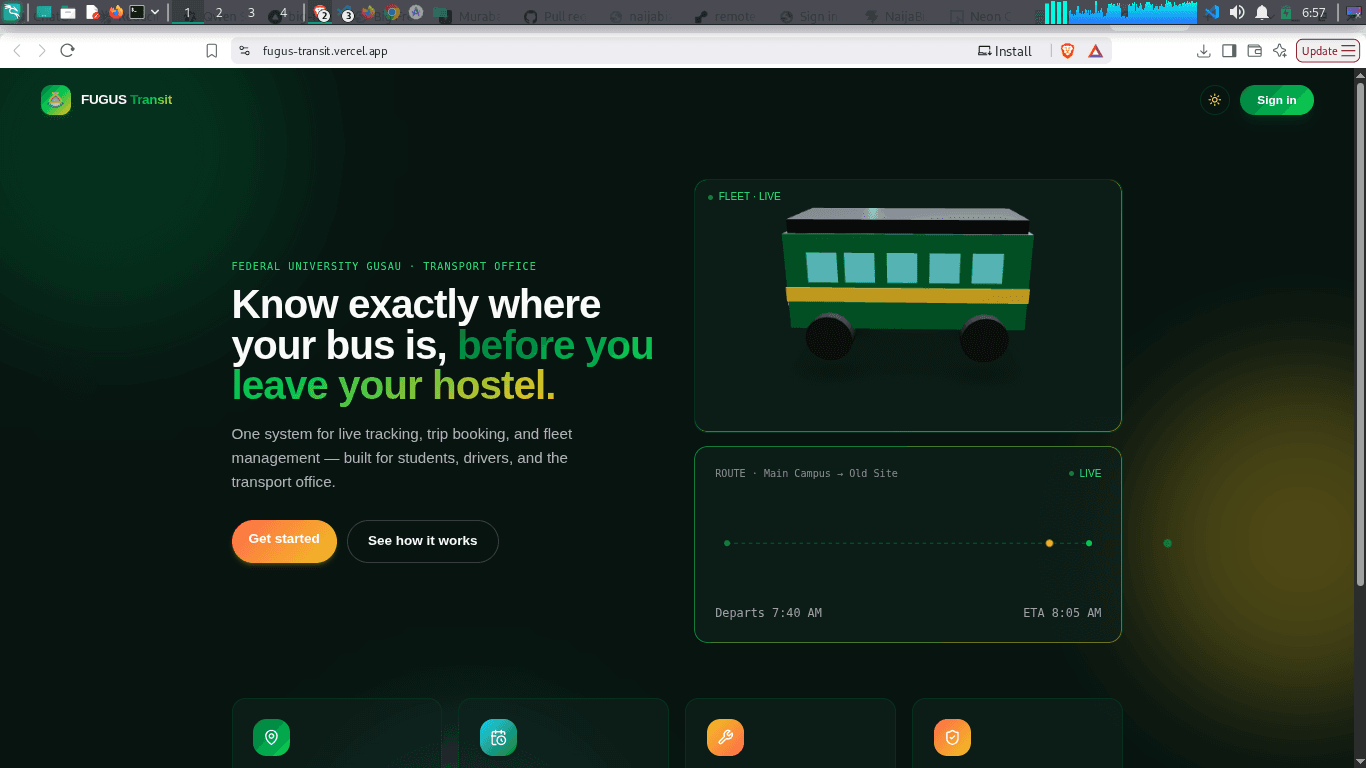Open Brave Shields lion icon

coord(1067,51)
